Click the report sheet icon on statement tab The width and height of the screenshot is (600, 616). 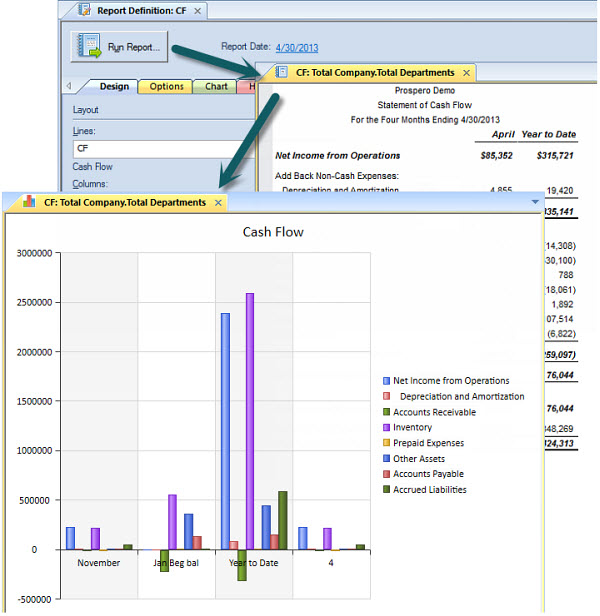281,73
